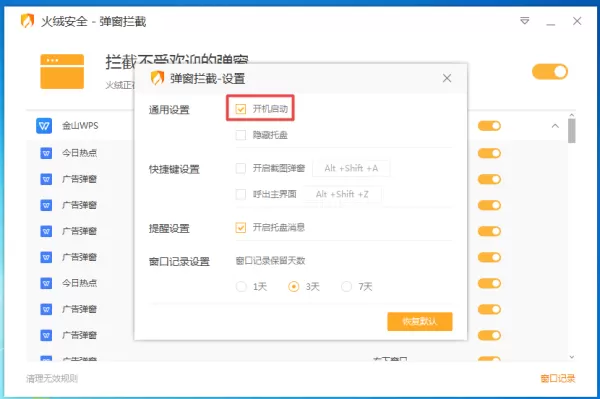This screenshot has width=600, height=399.
Task: Click the flame logo in the 弹窗拦截-设置 dialog
Action: 157,78
